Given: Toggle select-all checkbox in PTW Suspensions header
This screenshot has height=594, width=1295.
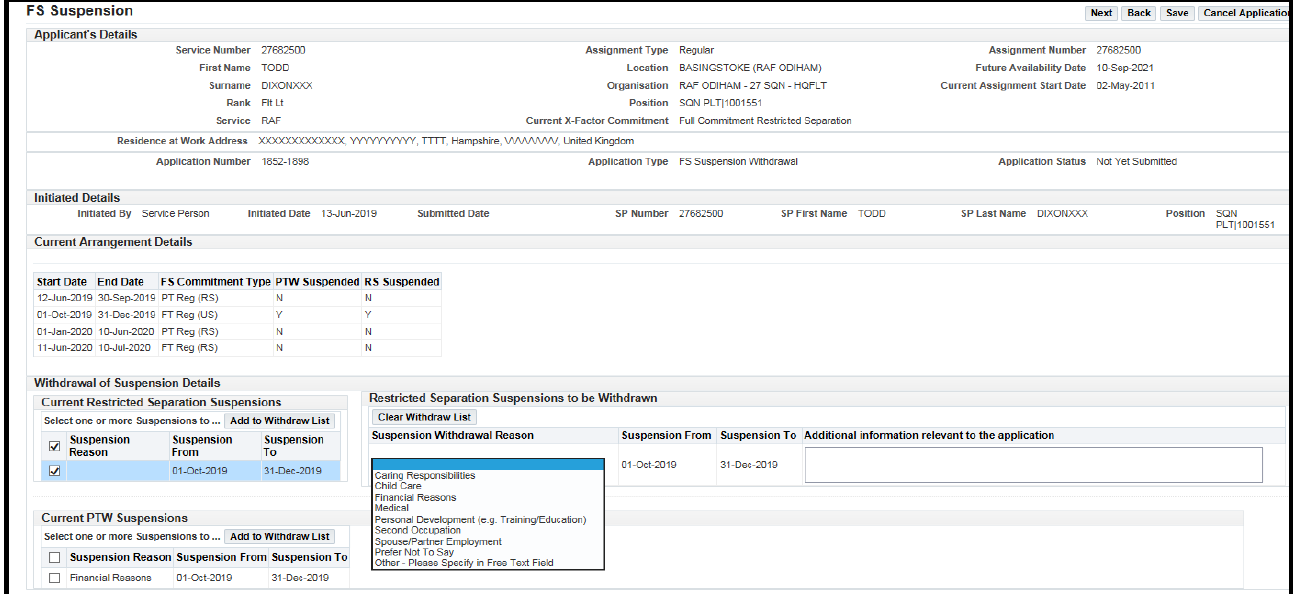Looking at the screenshot, I should [x=55, y=558].
